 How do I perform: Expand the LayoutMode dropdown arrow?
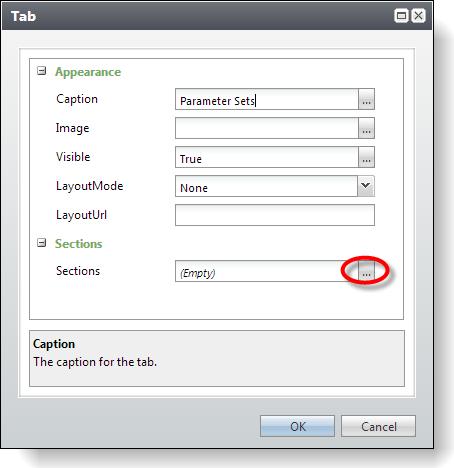click(366, 186)
